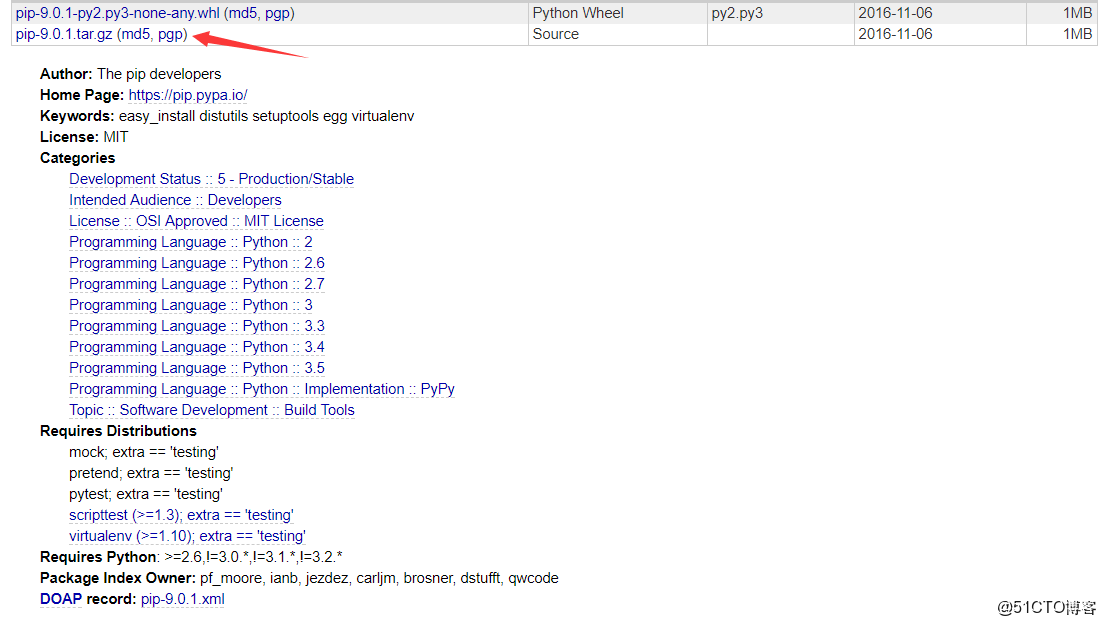1106x625 pixels.
Task: Select the 1MB size in the tar.gz row
Action: click(1077, 34)
